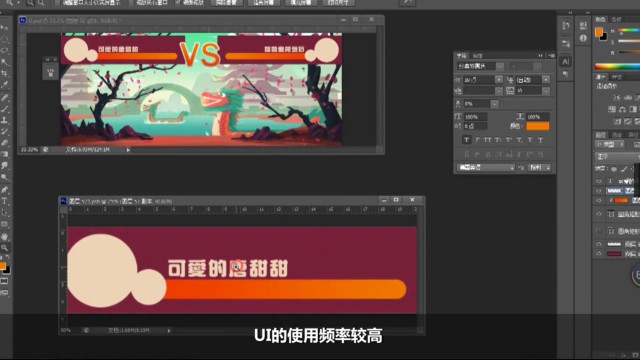
Task: Select the Zoom tool in toolbox
Action: [4, 248]
